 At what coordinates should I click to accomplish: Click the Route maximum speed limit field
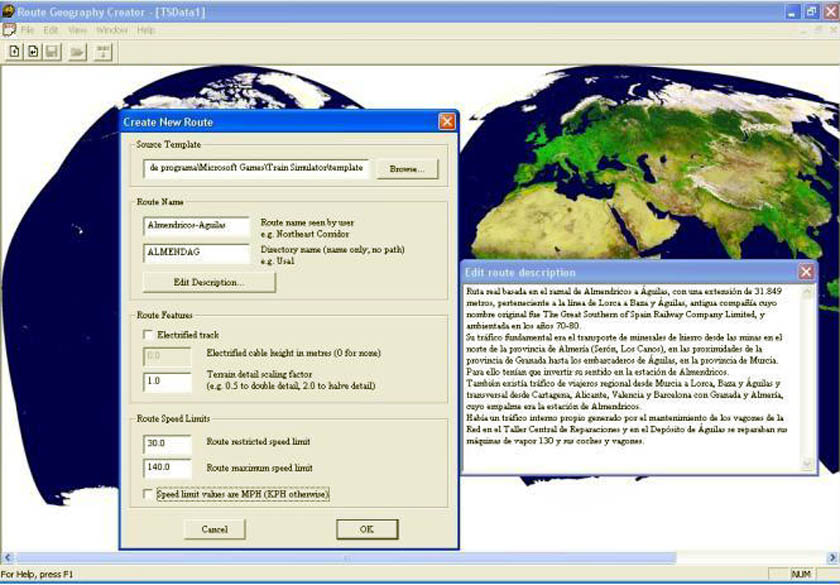pyautogui.click(x=166, y=466)
